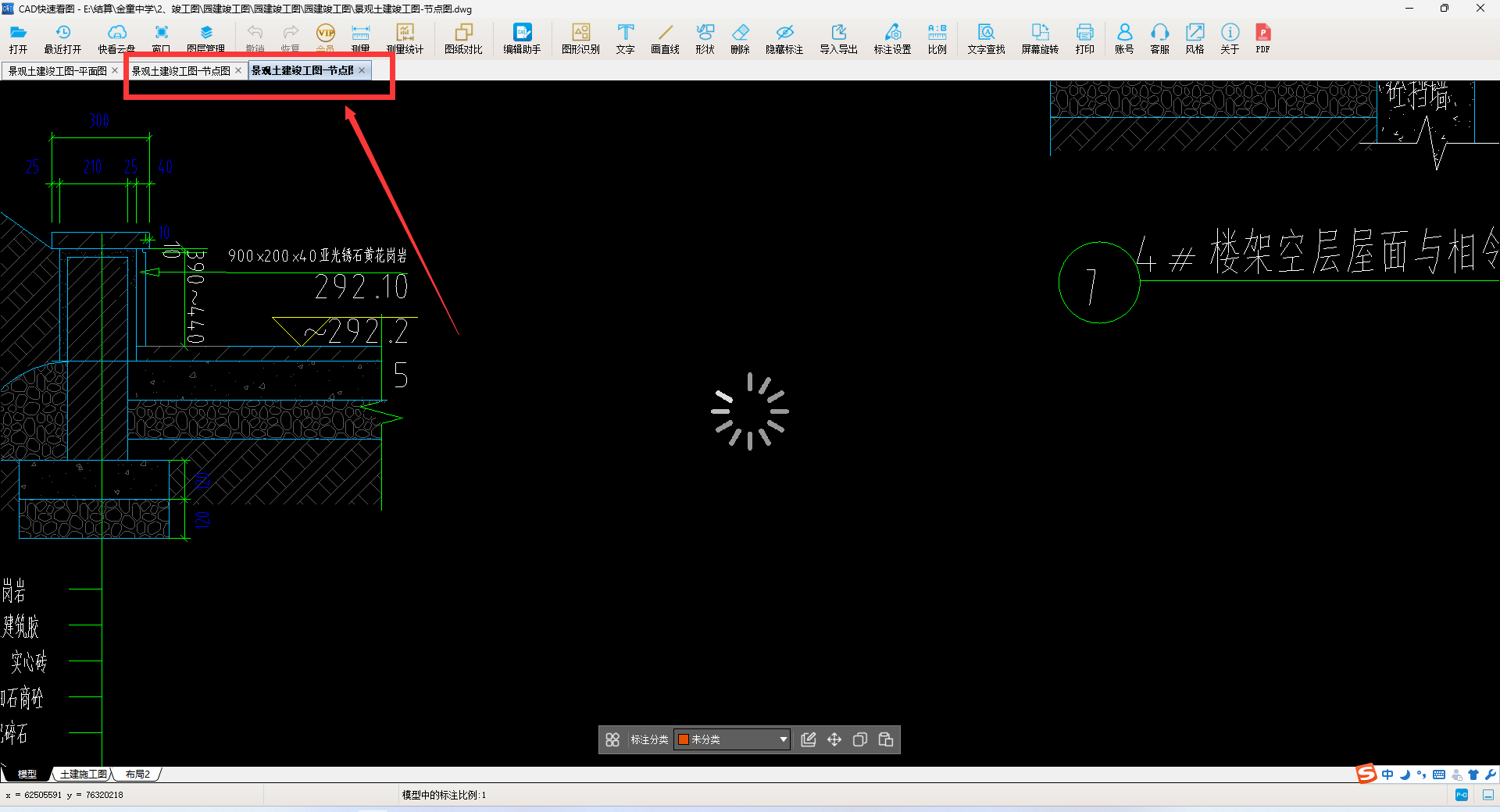Screen dimensions: 1500x812
Task: Close the 平面图 document tab
Action: coord(115,70)
